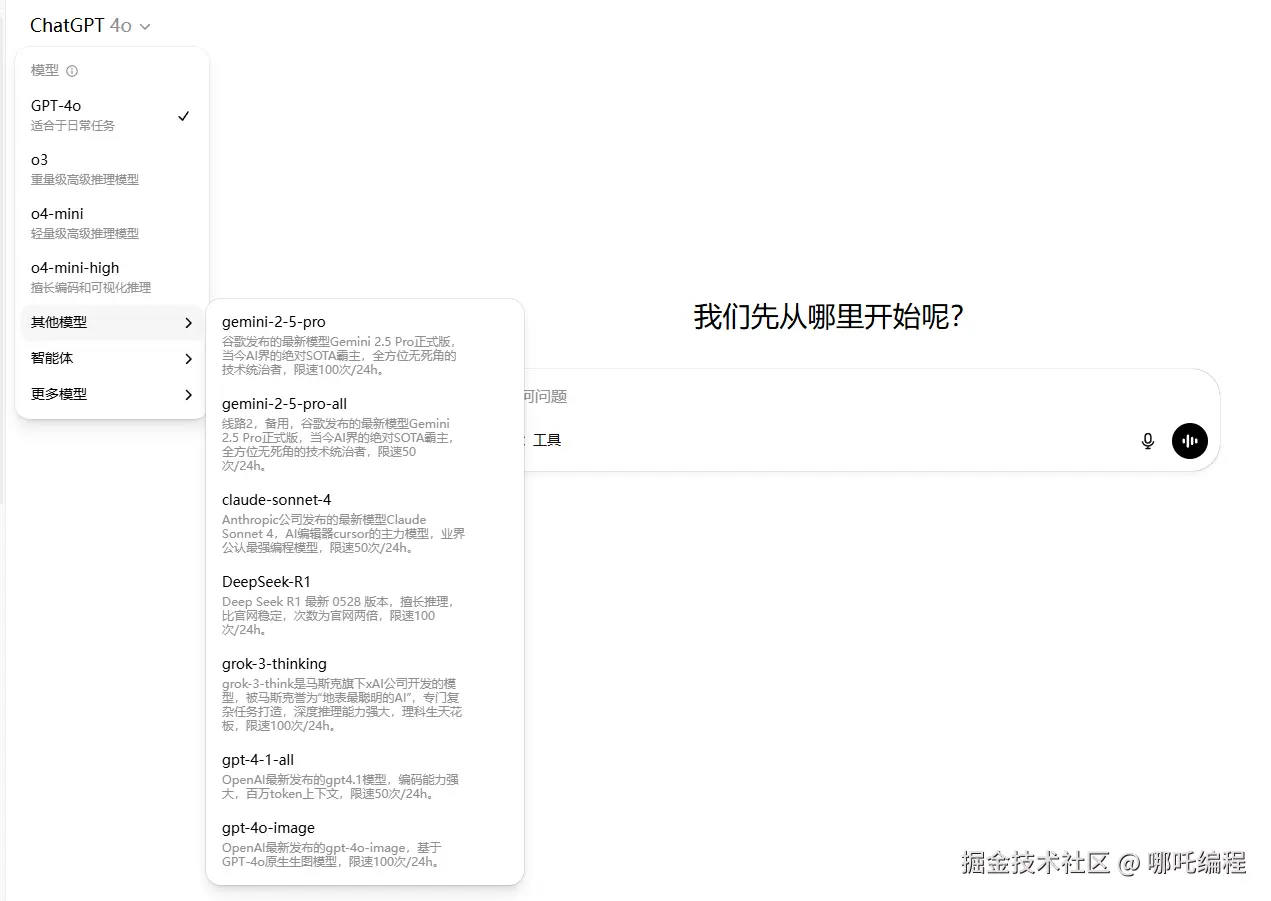The height and width of the screenshot is (901, 1271).
Task: Click the checkmark beside GPT-4o
Action: coord(183,116)
